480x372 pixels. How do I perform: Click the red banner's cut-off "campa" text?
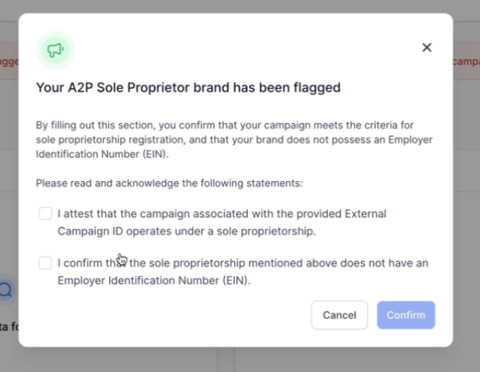(x=466, y=62)
